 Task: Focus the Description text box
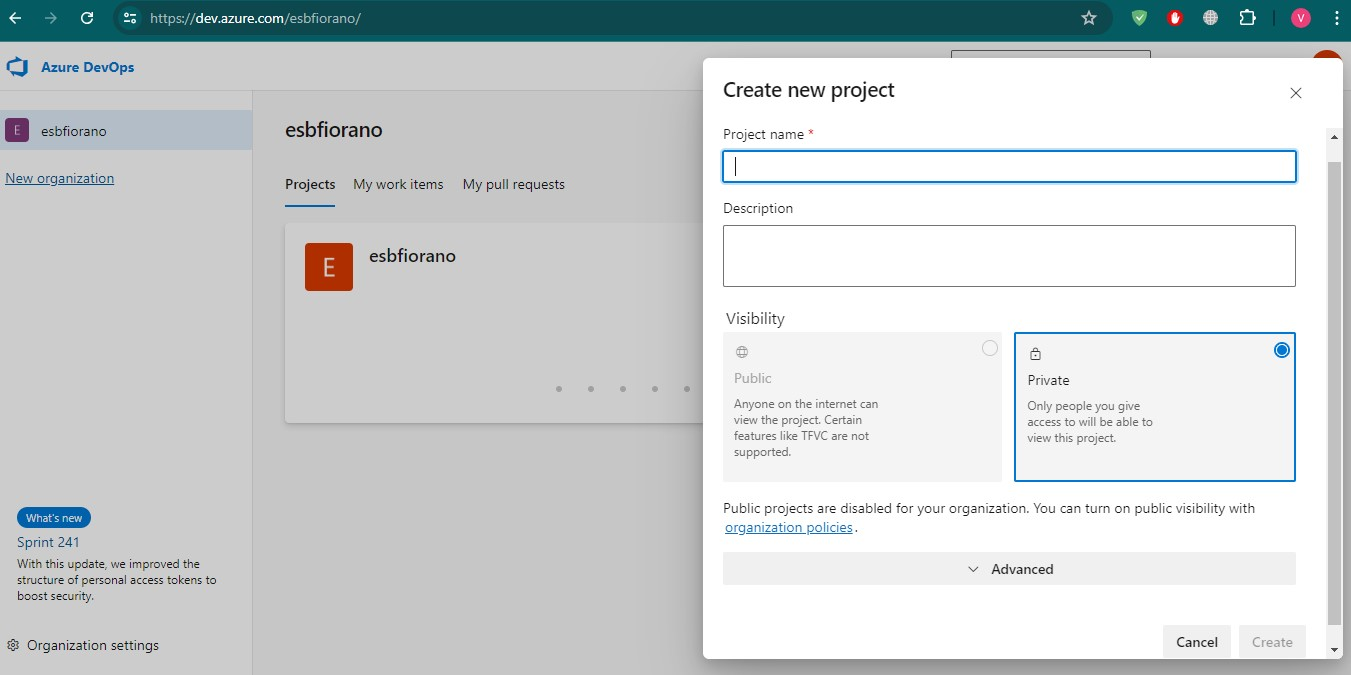click(x=1009, y=256)
